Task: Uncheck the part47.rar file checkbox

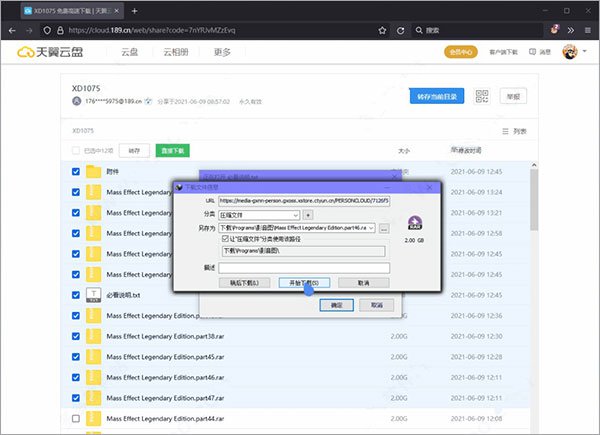Action: tap(76, 397)
